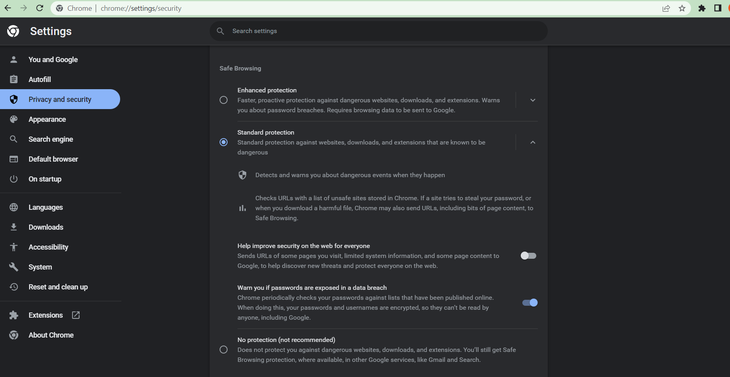Screen dimensions: 730x377
Task: Select the No protection radio button
Action: (x=223, y=350)
